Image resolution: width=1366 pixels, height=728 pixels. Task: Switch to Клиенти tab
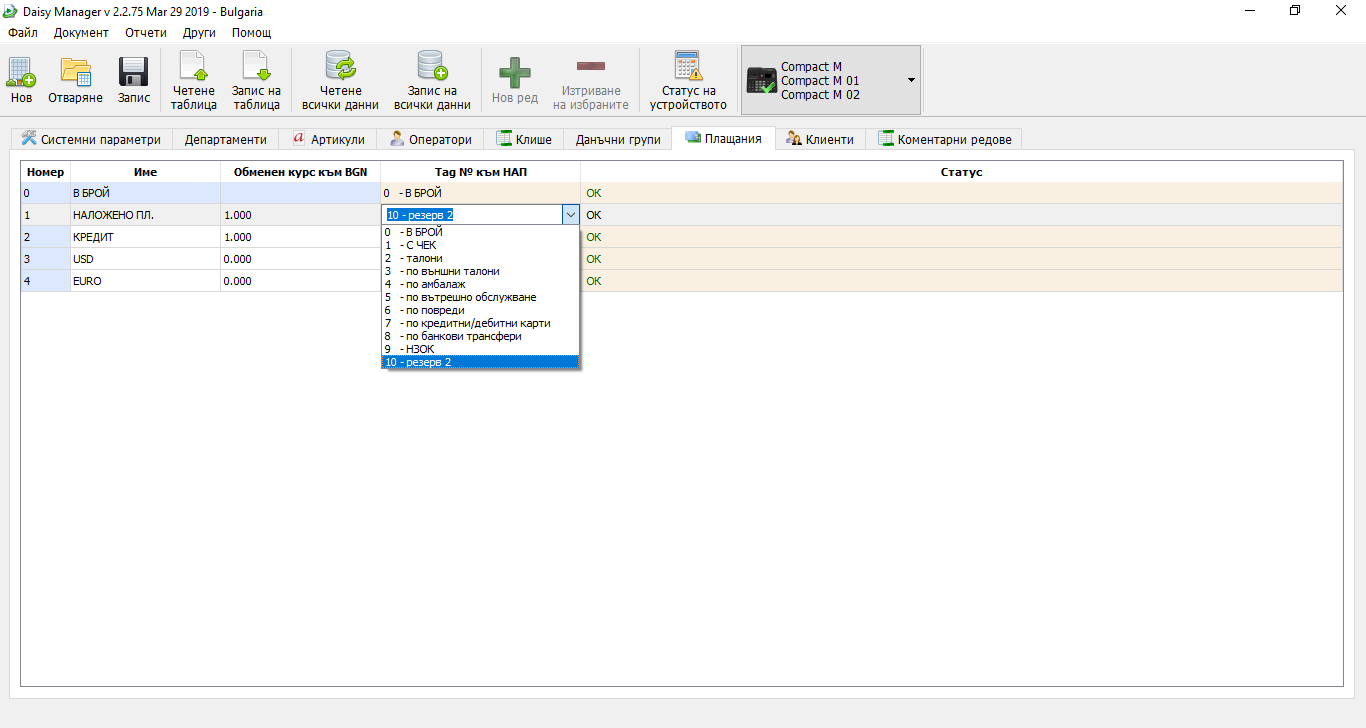click(x=821, y=139)
